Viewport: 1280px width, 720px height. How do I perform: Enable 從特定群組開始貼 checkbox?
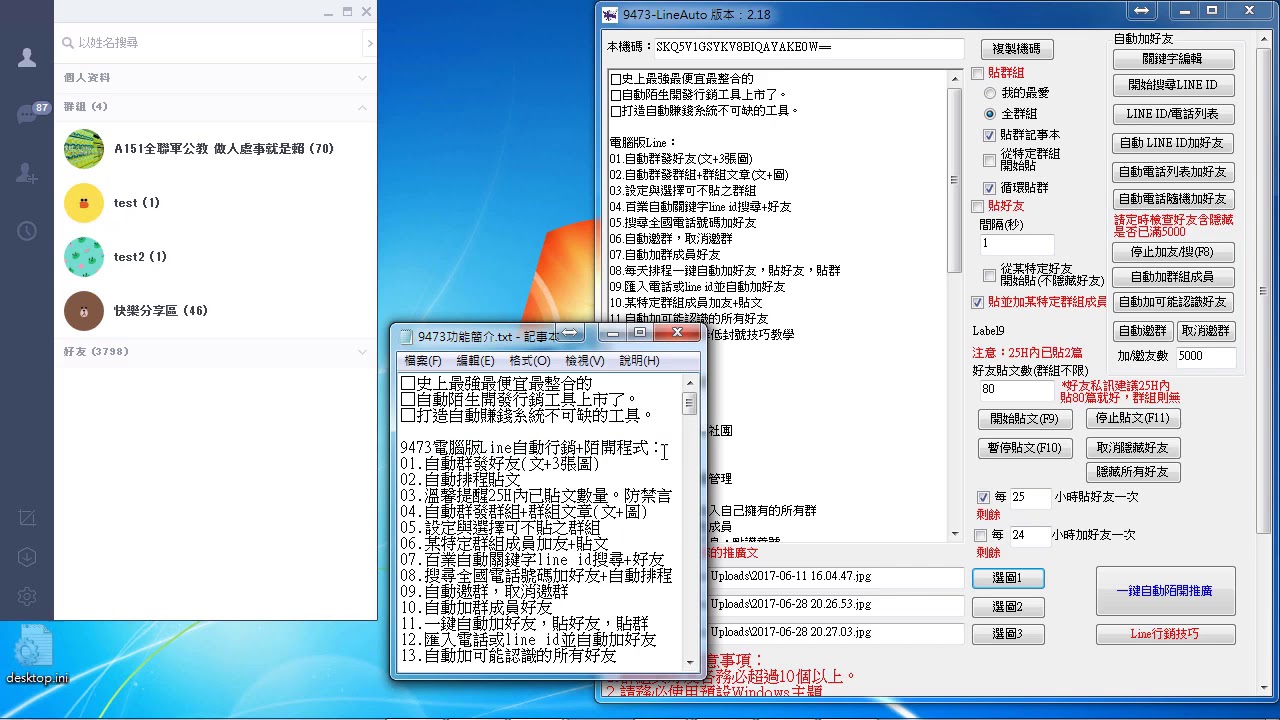(989, 160)
